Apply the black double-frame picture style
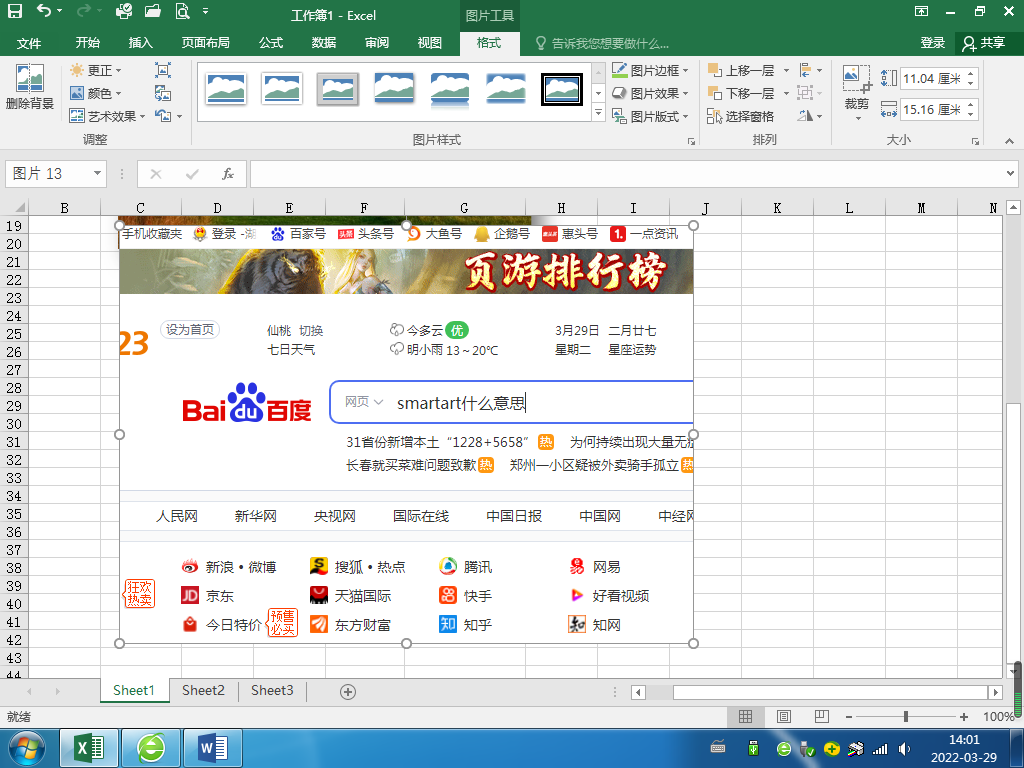This screenshot has width=1024, height=768. point(562,89)
